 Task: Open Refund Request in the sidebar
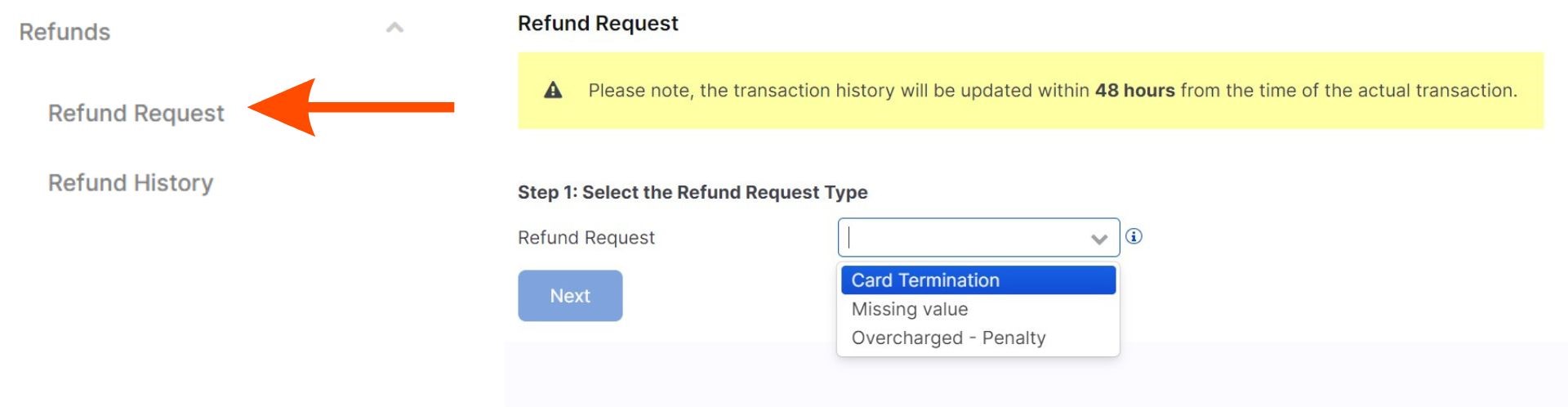(136, 113)
